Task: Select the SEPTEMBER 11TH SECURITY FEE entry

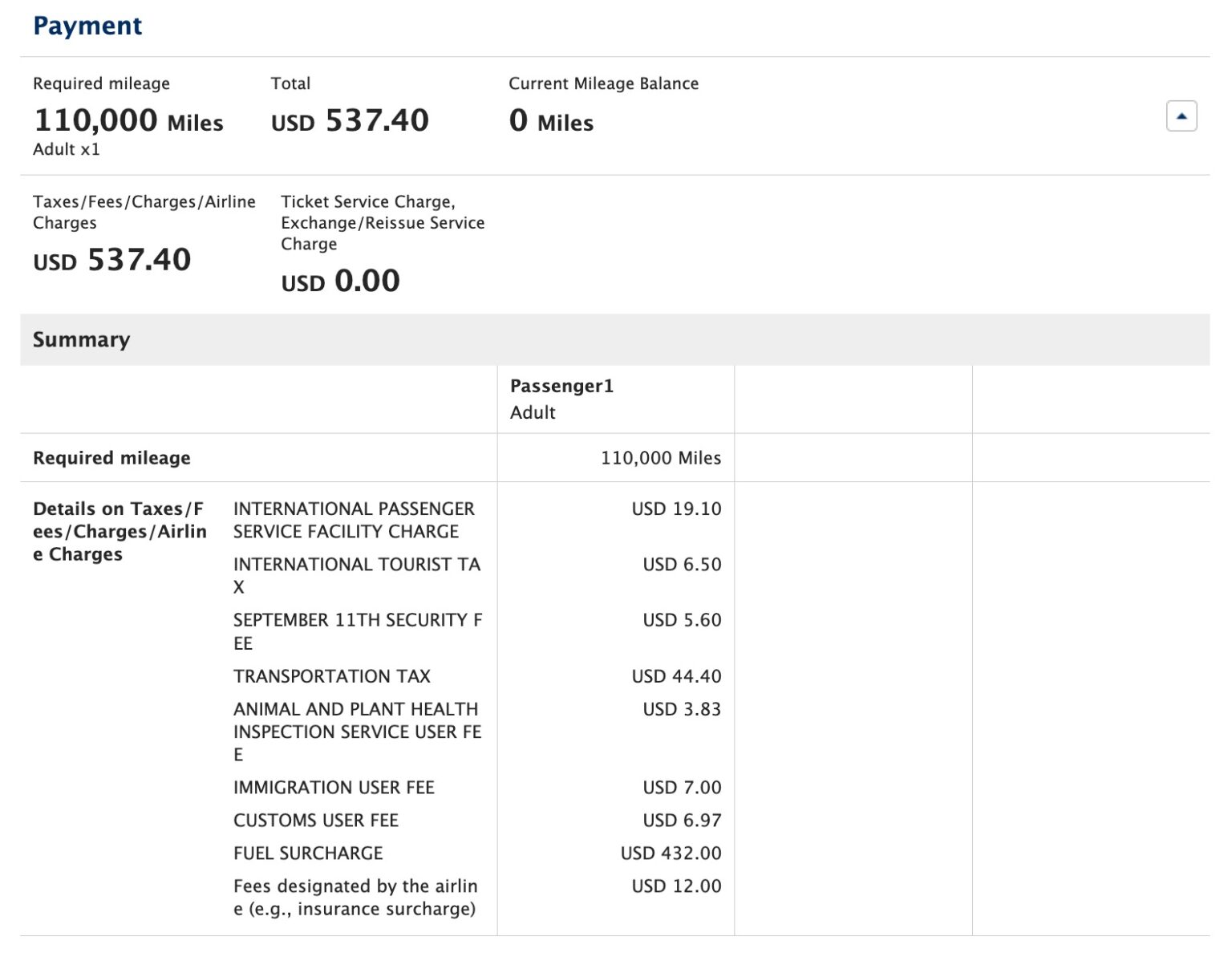Action: tap(357, 630)
